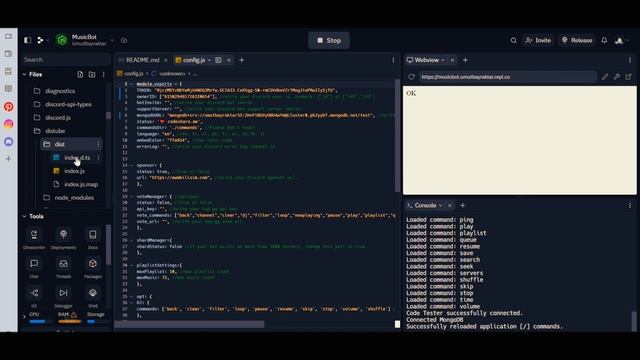Click the new file icon in Files
This screenshot has width=640, height=360.
(80, 74)
